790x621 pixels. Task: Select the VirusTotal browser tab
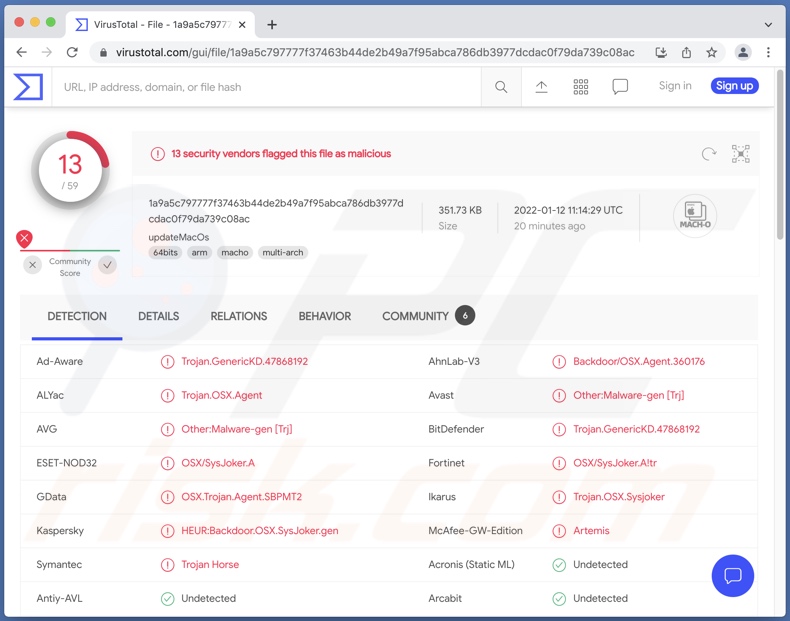pos(160,25)
